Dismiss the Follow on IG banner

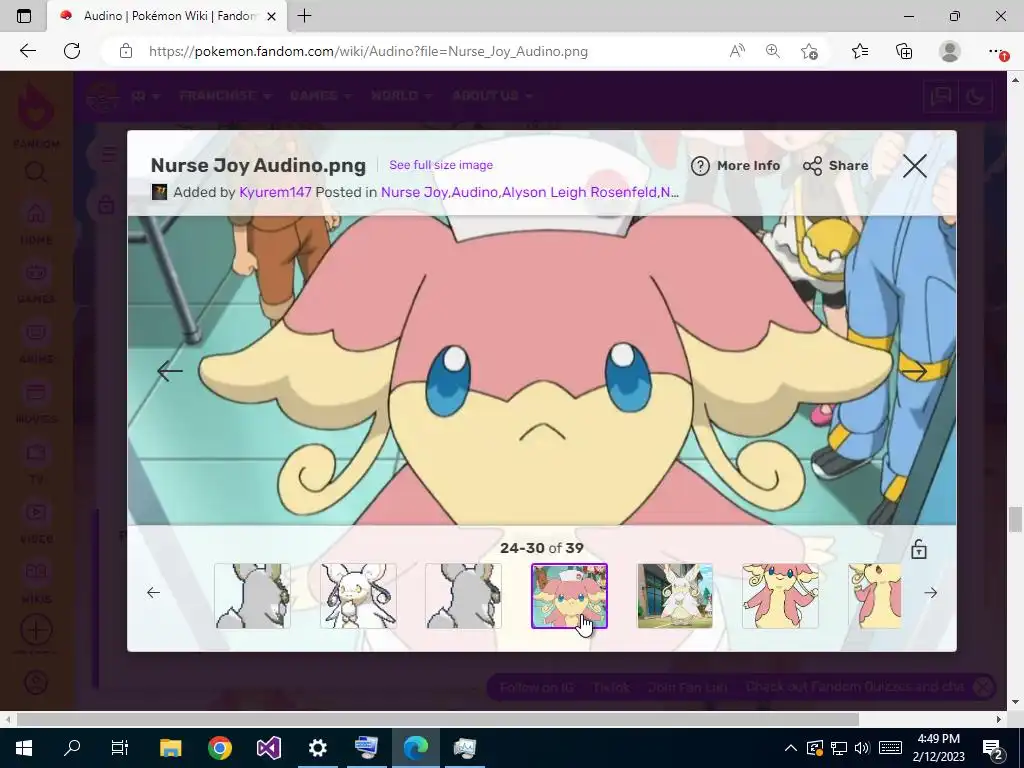[983, 687]
